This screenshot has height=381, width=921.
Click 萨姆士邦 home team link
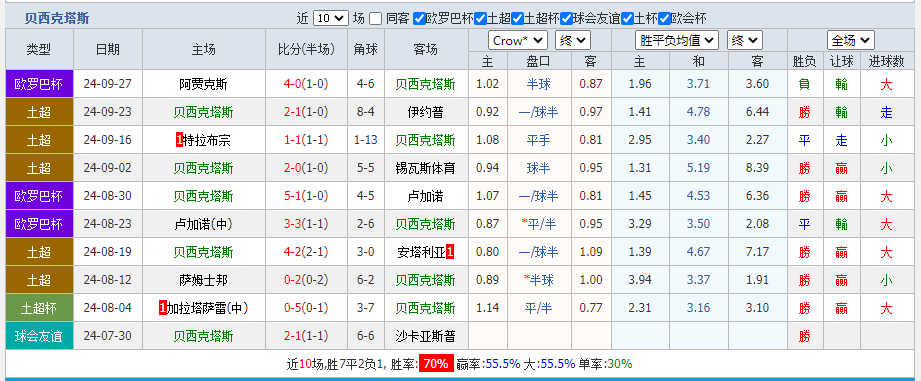[x=203, y=281]
